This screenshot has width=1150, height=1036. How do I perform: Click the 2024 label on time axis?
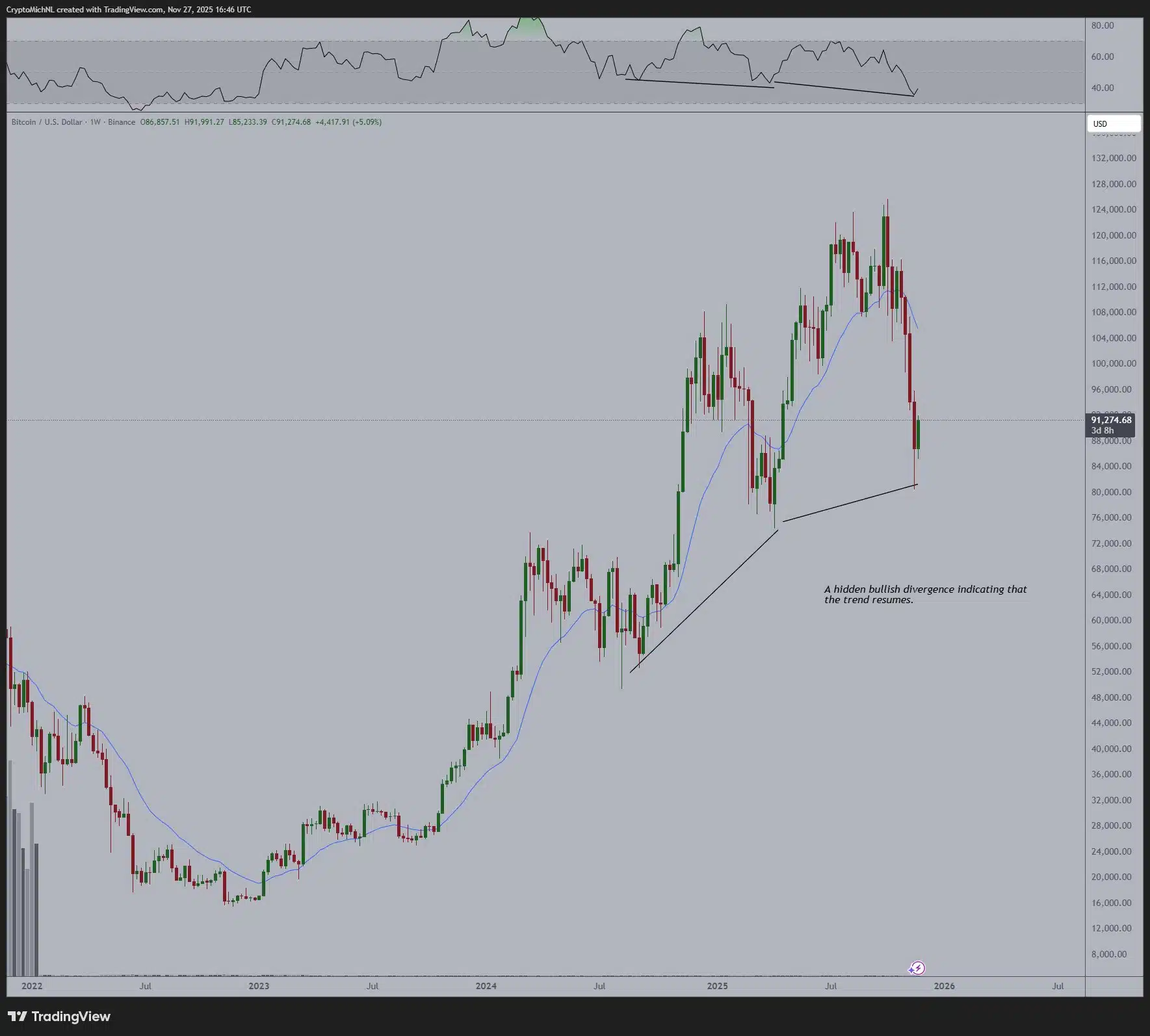click(x=486, y=986)
